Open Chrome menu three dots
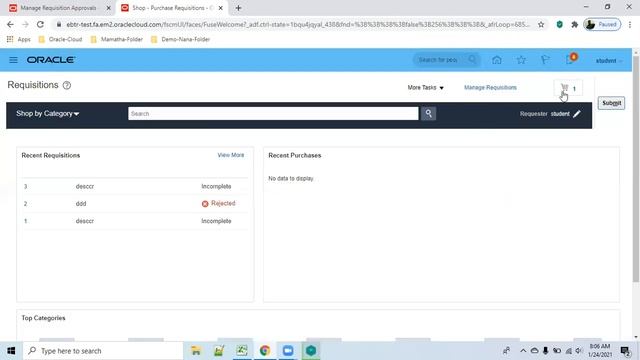Screen dimensions: 640x360 (x=630, y=24)
